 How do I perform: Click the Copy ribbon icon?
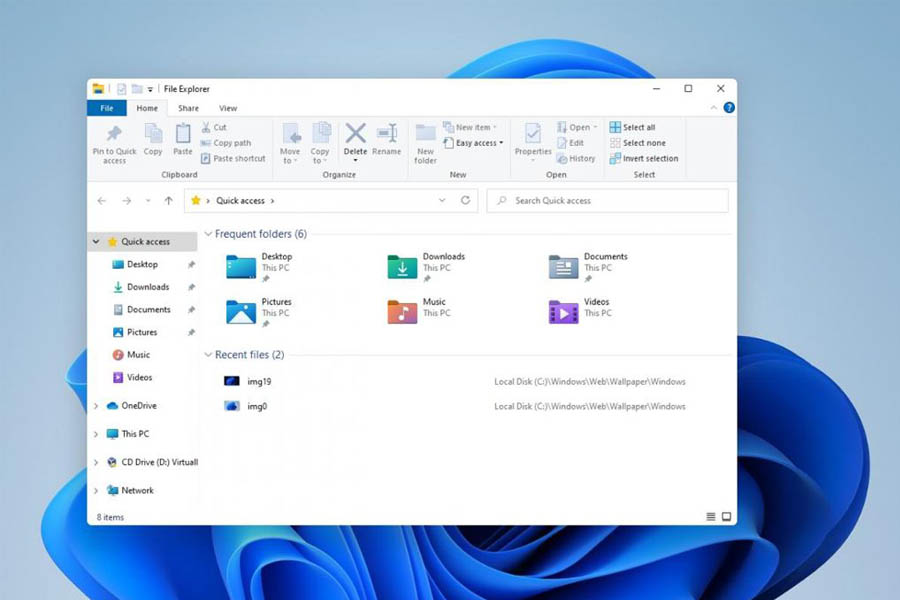click(153, 134)
